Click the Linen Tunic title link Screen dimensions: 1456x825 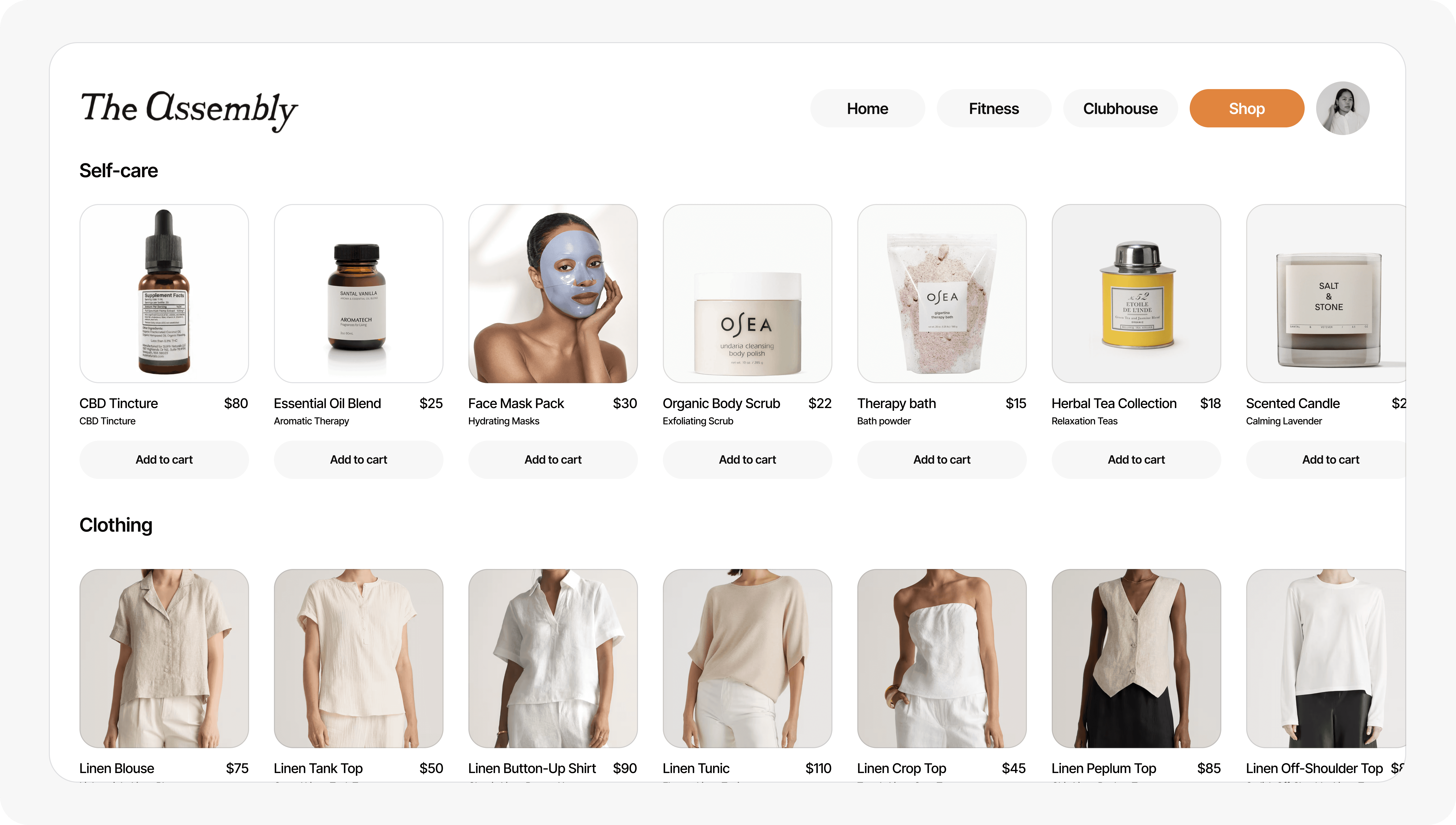pos(696,768)
